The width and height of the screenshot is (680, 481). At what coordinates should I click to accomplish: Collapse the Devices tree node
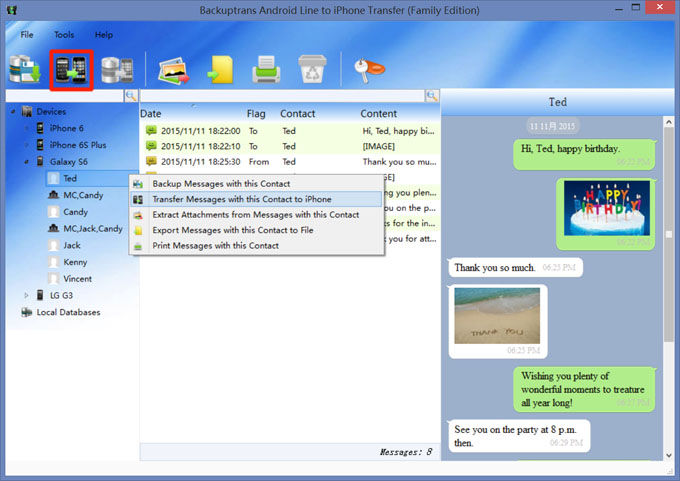(13, 112)
